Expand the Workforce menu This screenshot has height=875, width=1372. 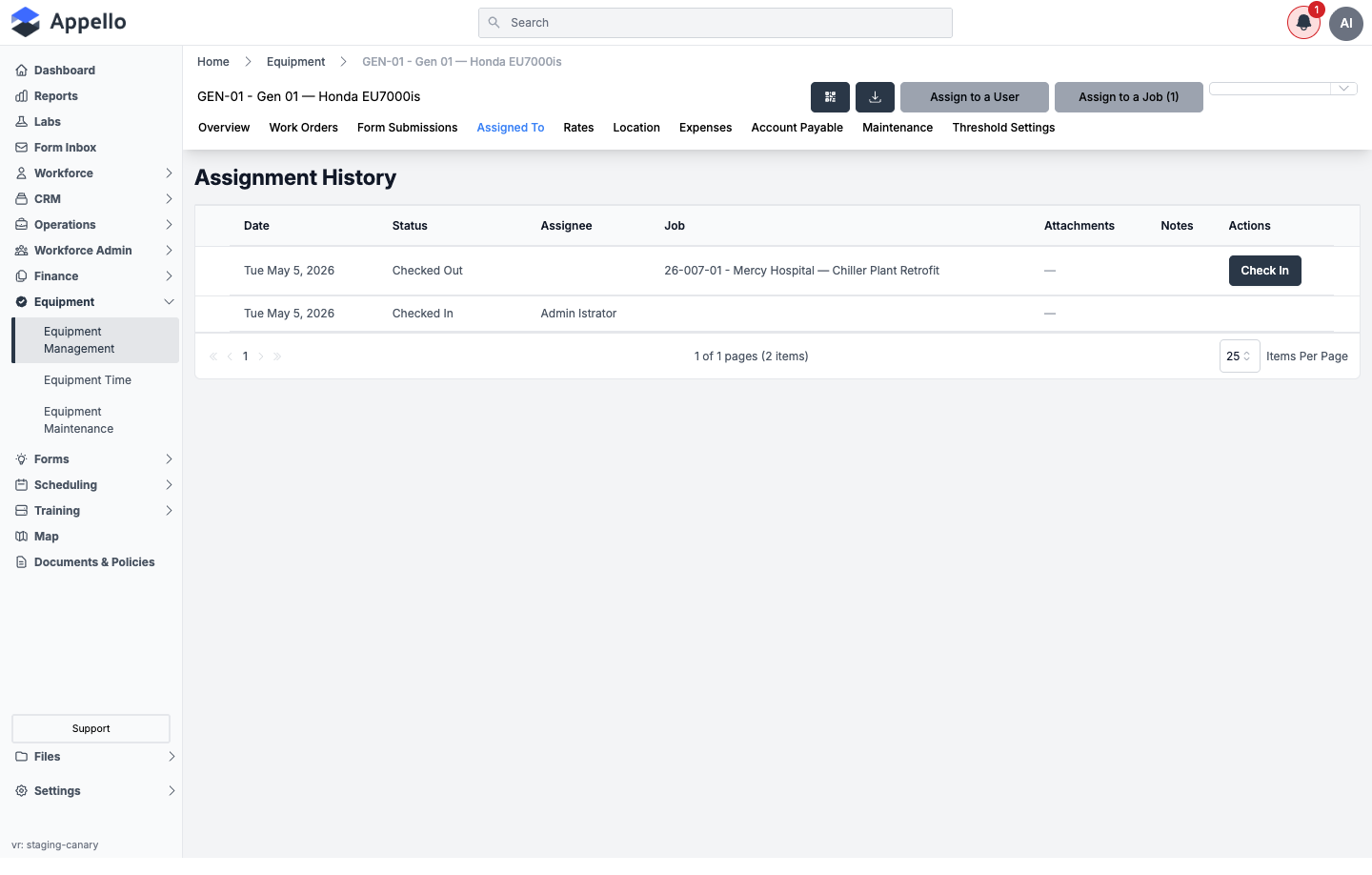click(95, 173)
